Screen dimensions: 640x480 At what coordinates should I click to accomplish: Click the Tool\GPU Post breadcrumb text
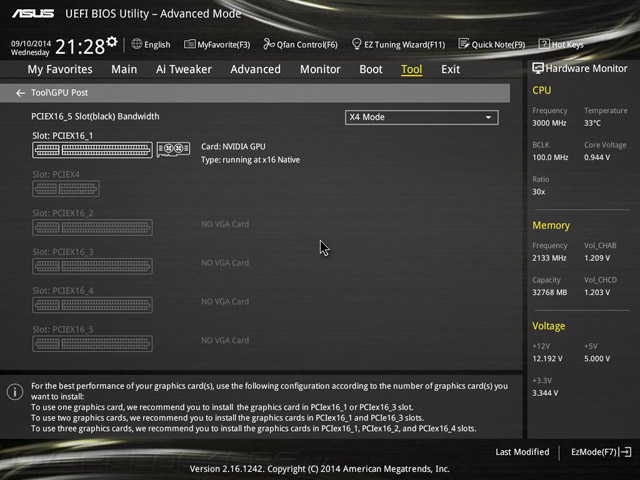60,93
